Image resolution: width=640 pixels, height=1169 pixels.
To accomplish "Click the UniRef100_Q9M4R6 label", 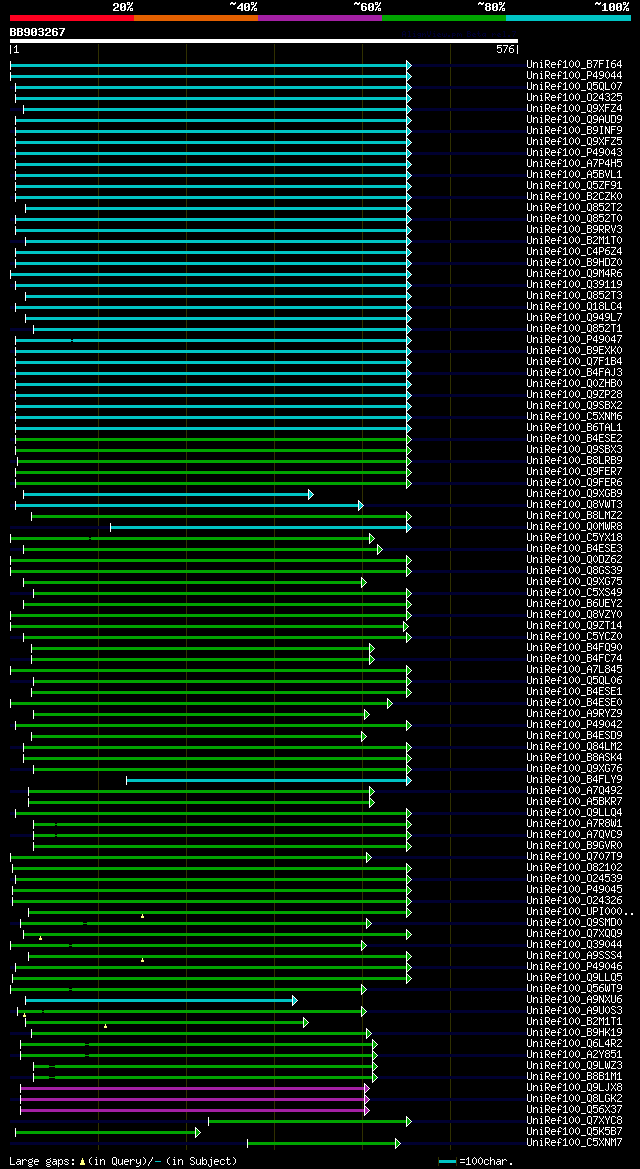I will [574, 274].
